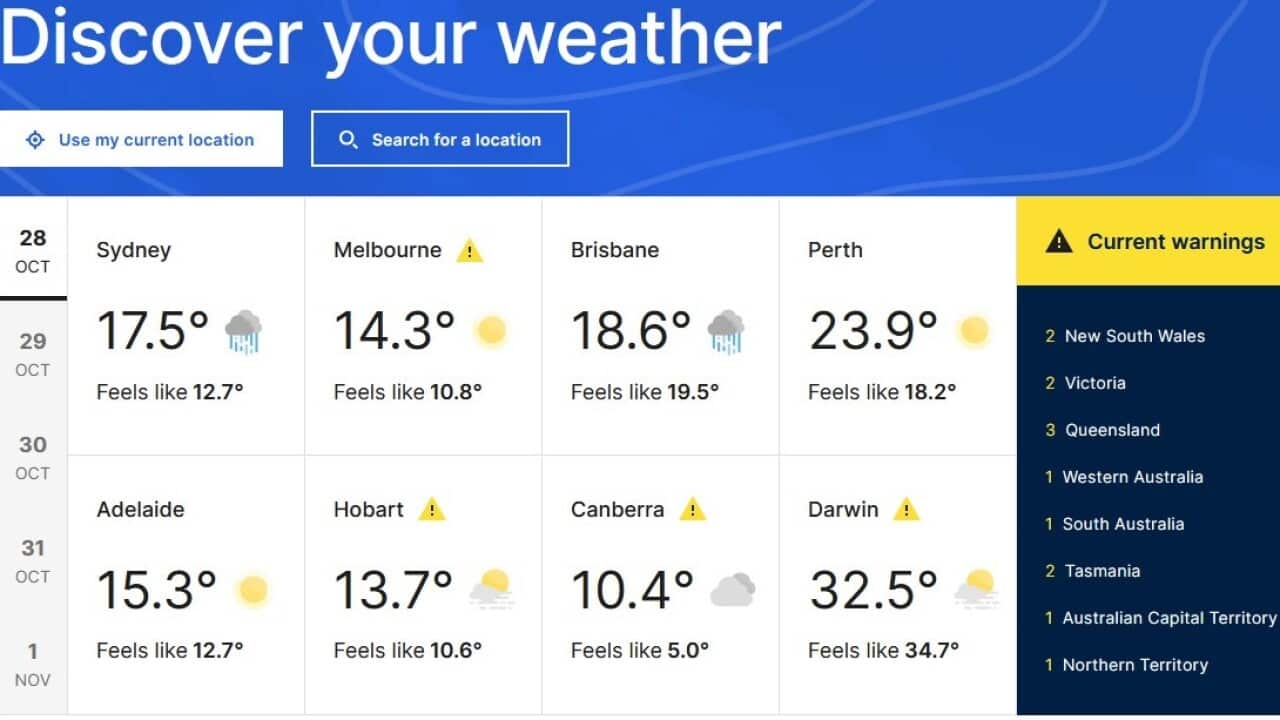1280x720 pixels.
Task: View the Queensland warnings
Action: [1112, 430]
